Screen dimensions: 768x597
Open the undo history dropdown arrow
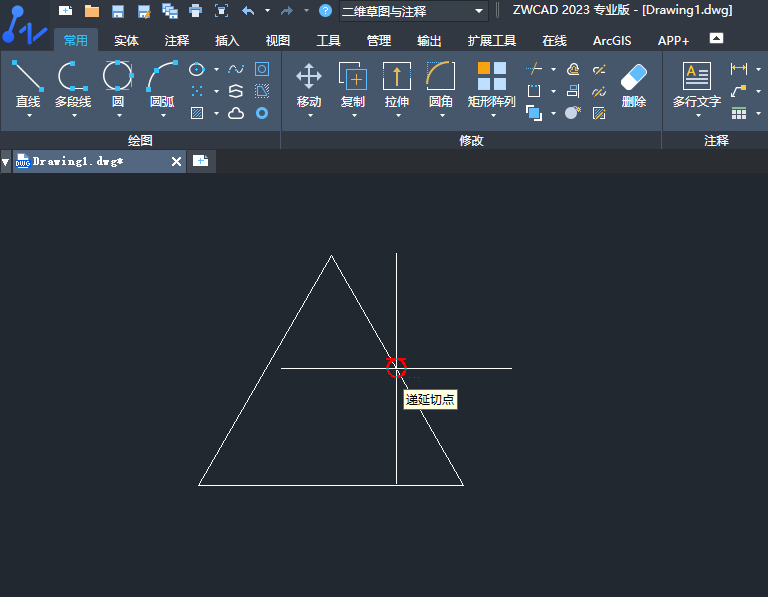[267, 10]
